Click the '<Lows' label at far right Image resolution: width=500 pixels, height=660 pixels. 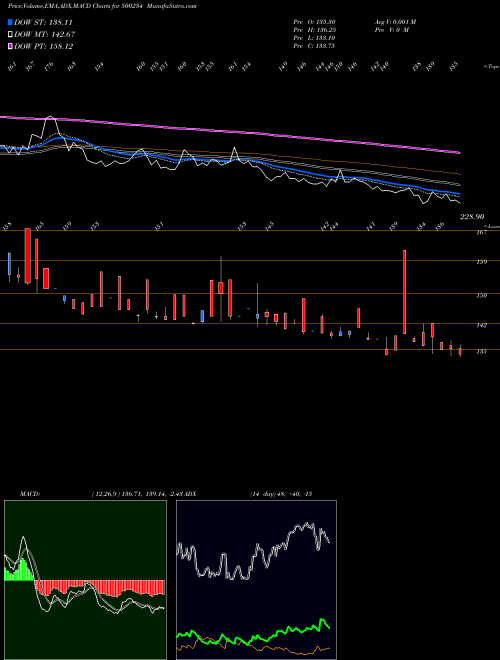[x=491, y=226]
